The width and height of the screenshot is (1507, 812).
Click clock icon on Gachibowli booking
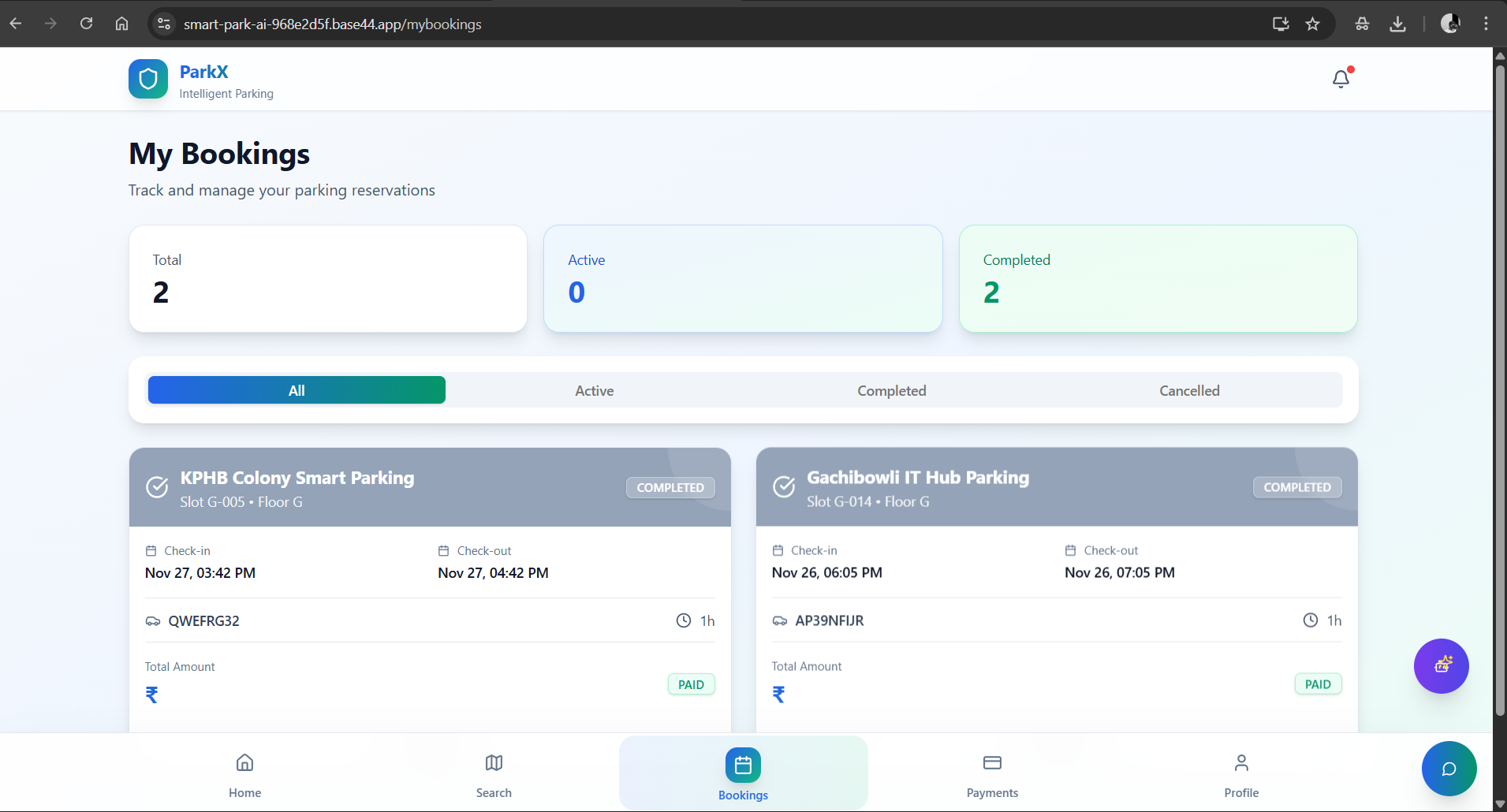click(x=1311, y=620)
